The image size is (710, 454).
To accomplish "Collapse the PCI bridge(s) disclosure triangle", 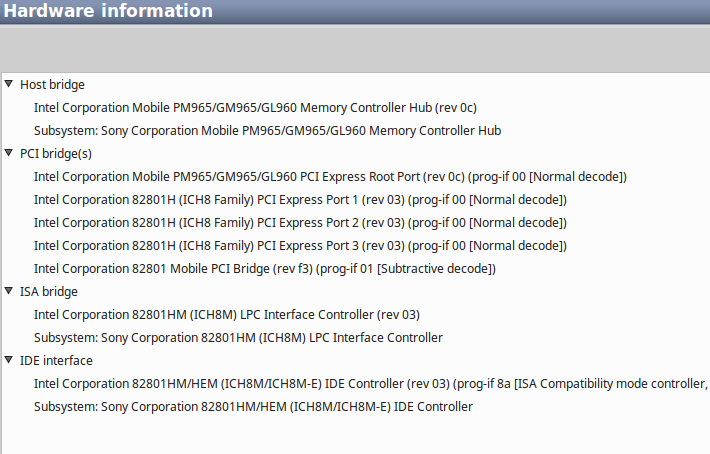I will coord(9,153).
